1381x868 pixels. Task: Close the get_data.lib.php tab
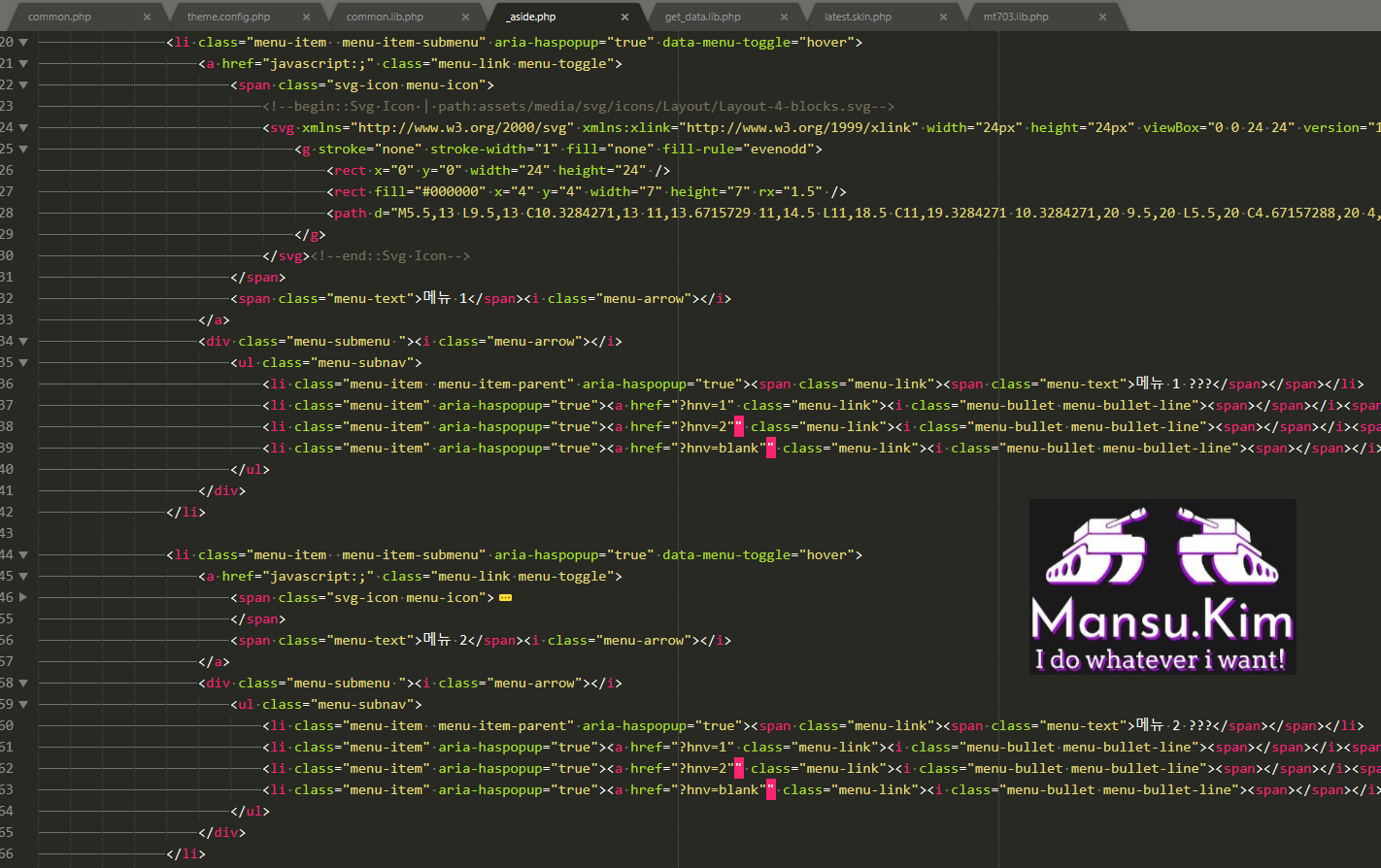click(784, 17)
